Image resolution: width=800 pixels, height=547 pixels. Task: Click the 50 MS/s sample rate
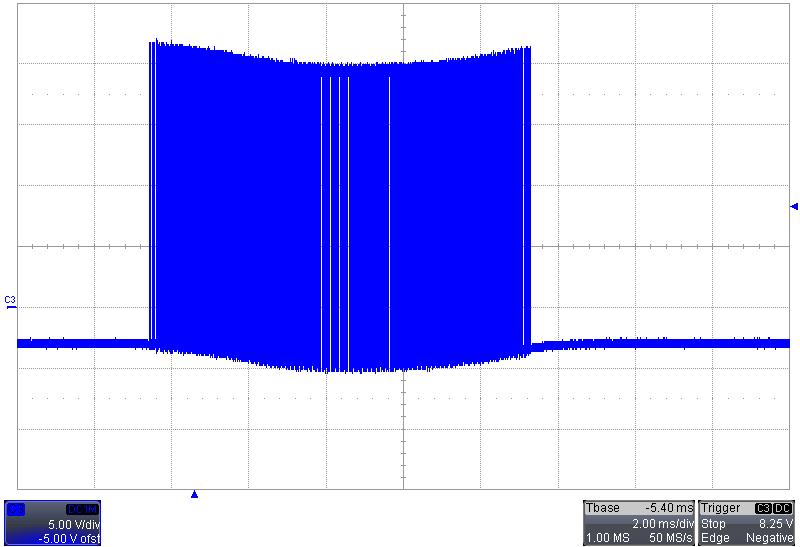coord(670,538)
